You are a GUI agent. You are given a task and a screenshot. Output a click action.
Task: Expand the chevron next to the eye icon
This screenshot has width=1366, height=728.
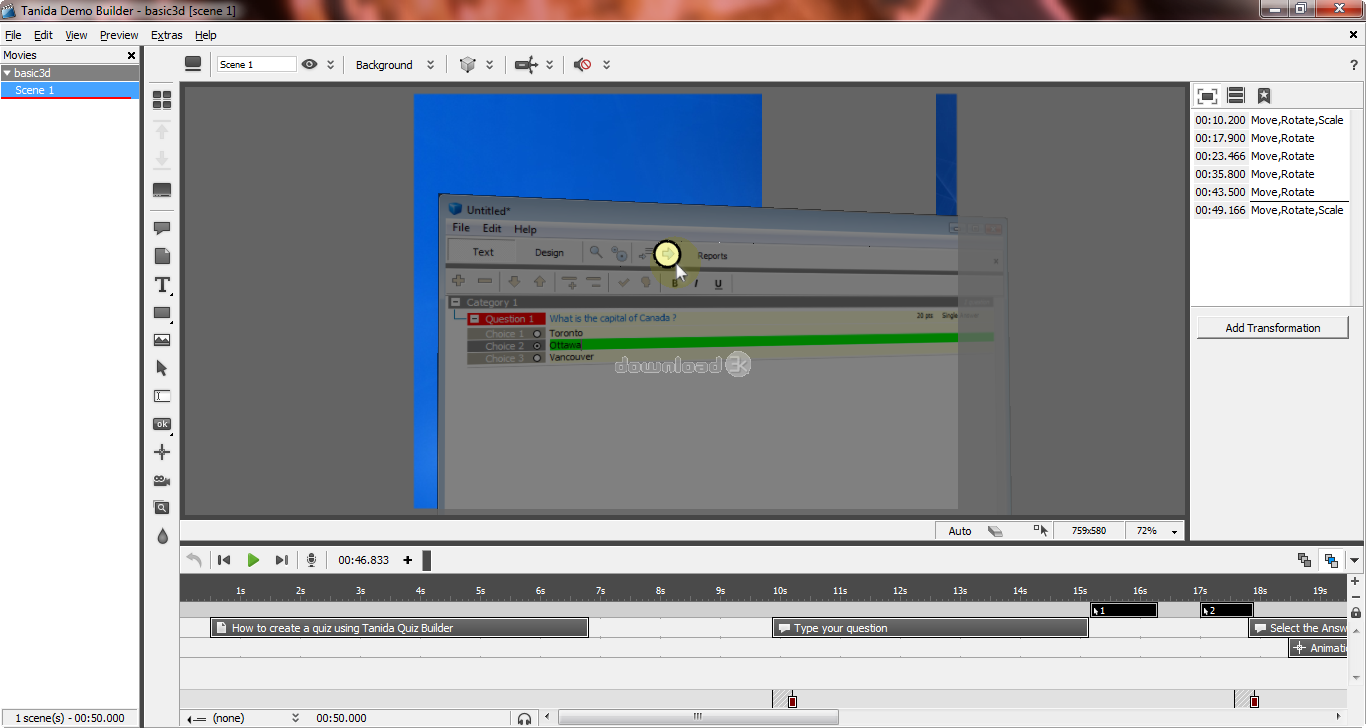coord(331,64)
